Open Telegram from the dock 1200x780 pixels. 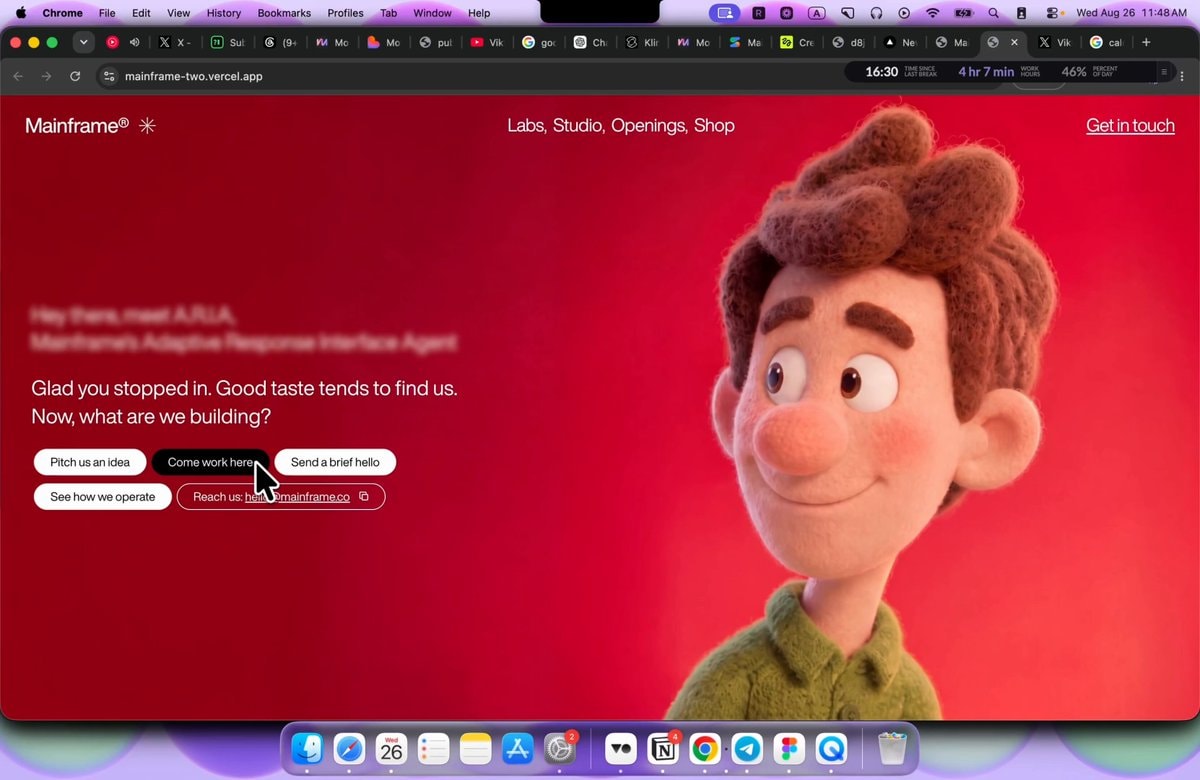click(747, 748)
